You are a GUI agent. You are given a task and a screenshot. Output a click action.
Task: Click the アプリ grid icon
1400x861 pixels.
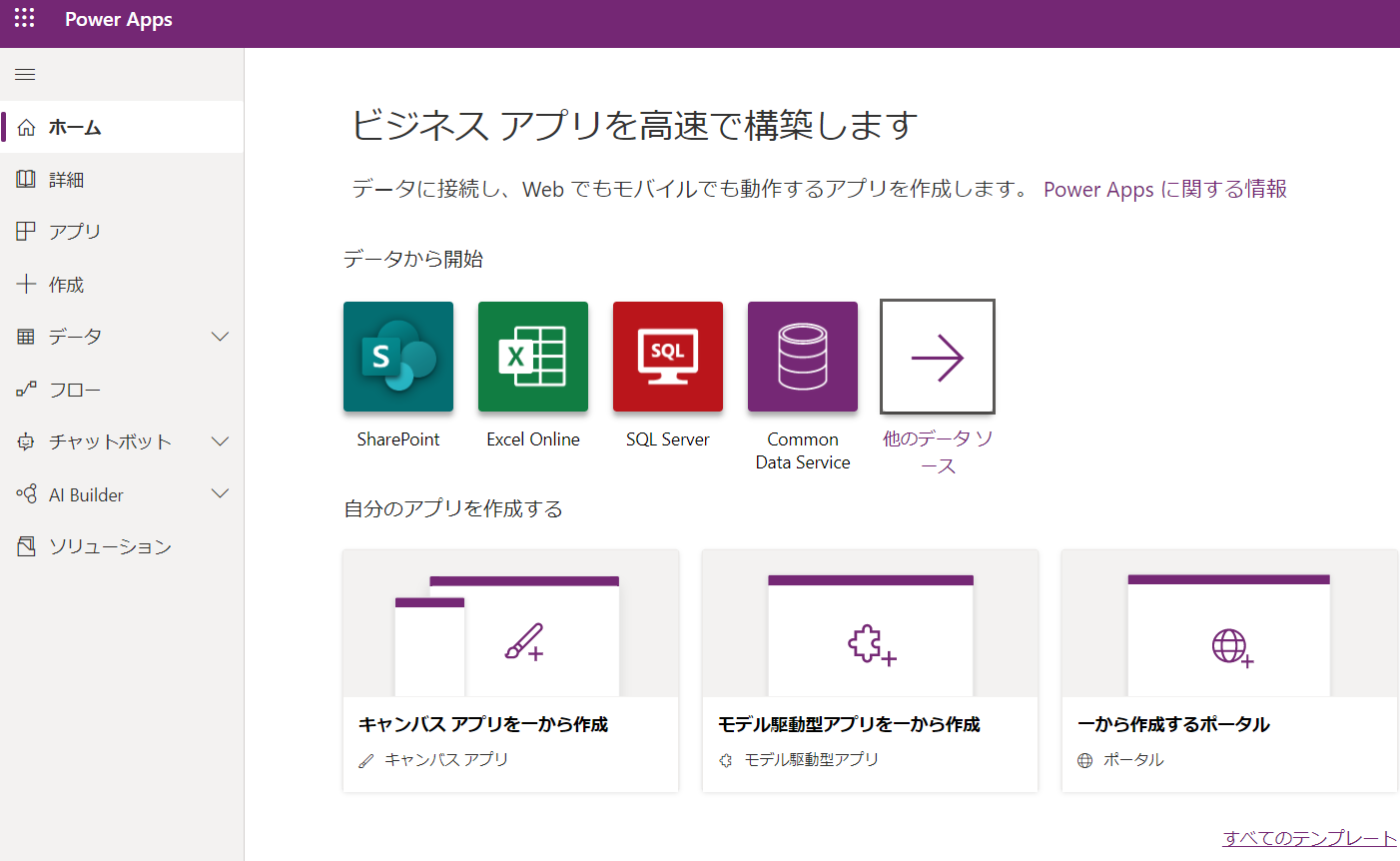pos(26,231)
